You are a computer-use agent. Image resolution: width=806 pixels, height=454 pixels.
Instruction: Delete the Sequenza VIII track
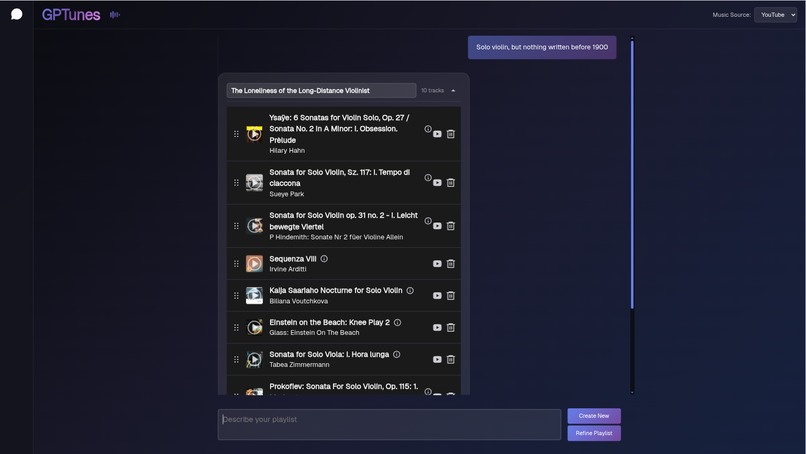tap(451, 264)
